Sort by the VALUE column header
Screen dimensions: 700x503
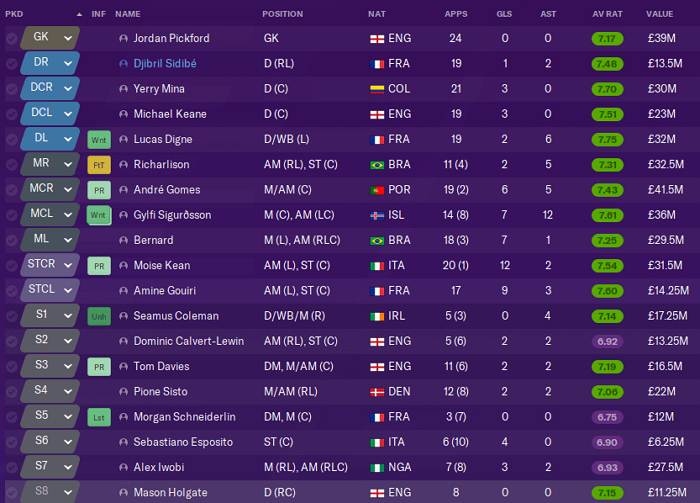[x=659, y=14]
